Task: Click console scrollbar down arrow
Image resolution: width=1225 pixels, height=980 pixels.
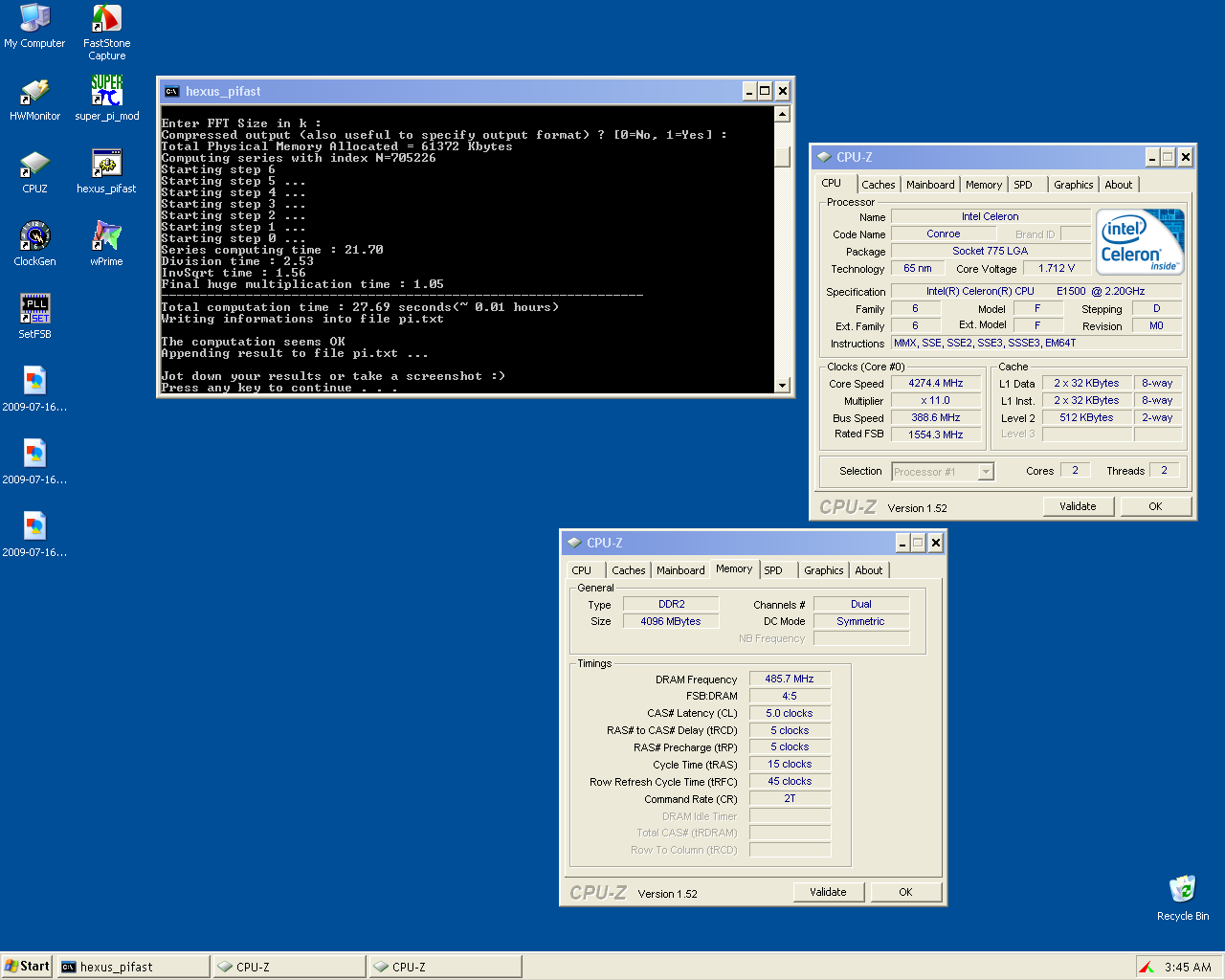Action: (x=782, y=385)
